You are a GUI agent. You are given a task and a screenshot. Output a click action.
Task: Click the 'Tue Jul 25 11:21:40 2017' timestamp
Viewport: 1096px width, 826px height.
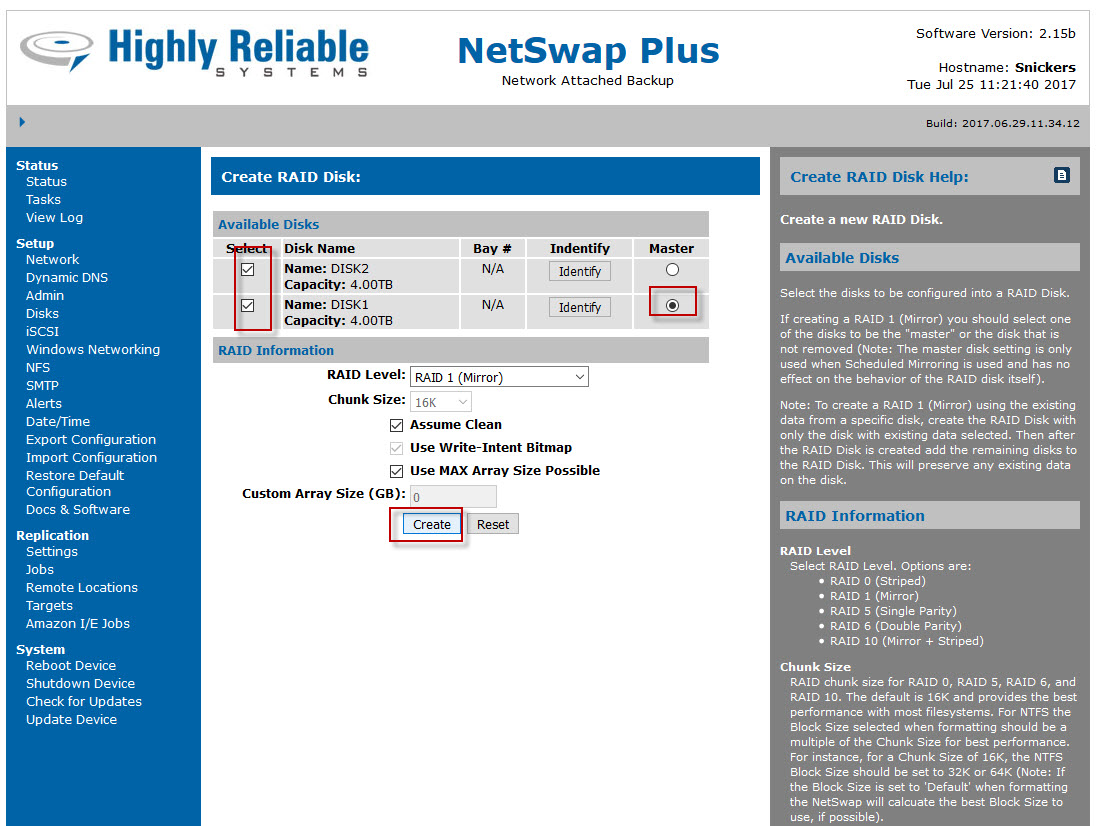coord(991,85)
